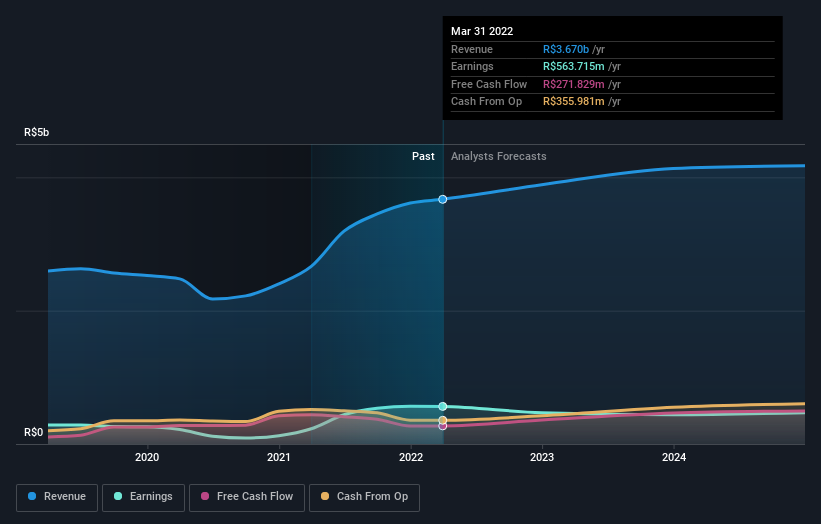The height and width of the screenshot is (524, 821).
Task: Click the 2021 x-axis label
Action: [279, 457]
